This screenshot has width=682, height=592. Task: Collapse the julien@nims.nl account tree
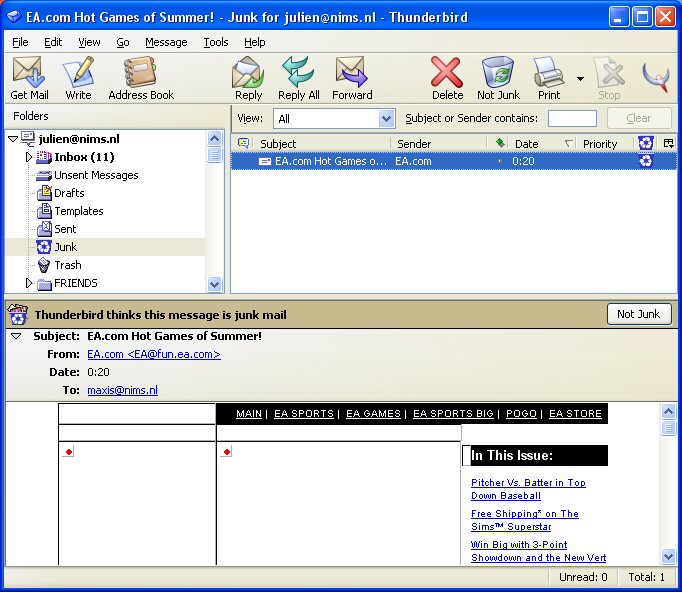click(x=13, y=139)
